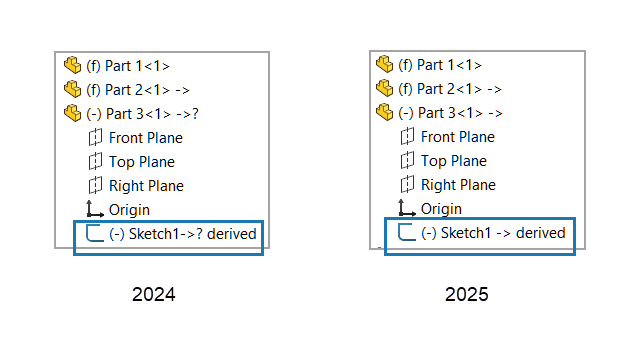Click Part 3 component icon in 2024 tree

coord(73,113)
